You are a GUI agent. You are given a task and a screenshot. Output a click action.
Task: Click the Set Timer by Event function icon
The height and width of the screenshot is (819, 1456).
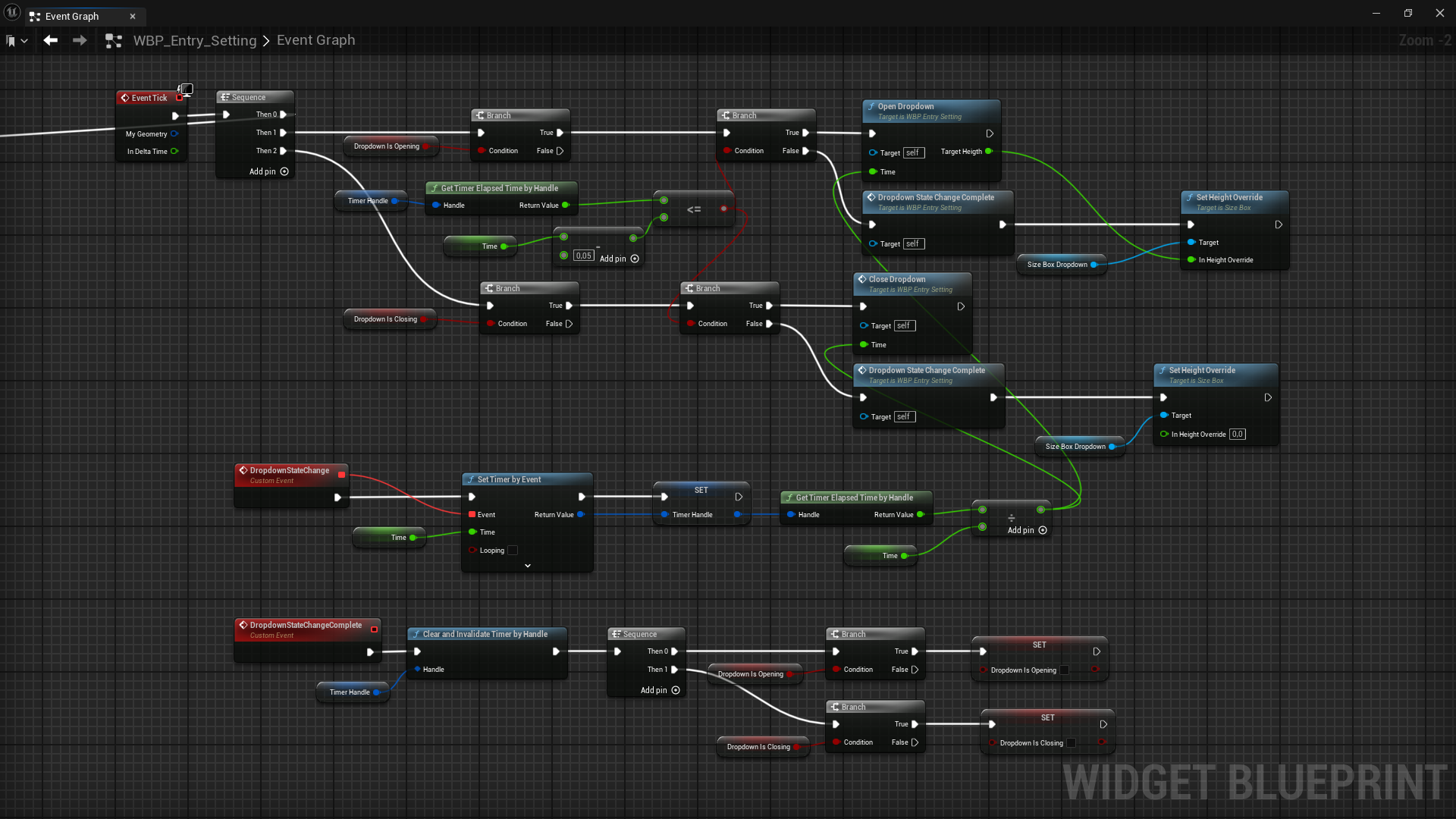(471, 480)
